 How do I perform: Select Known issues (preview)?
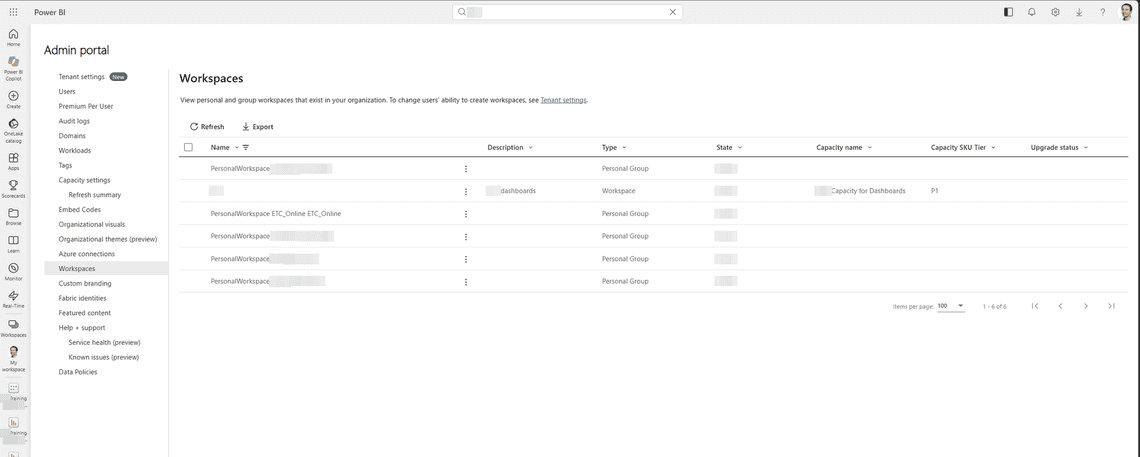103,357
